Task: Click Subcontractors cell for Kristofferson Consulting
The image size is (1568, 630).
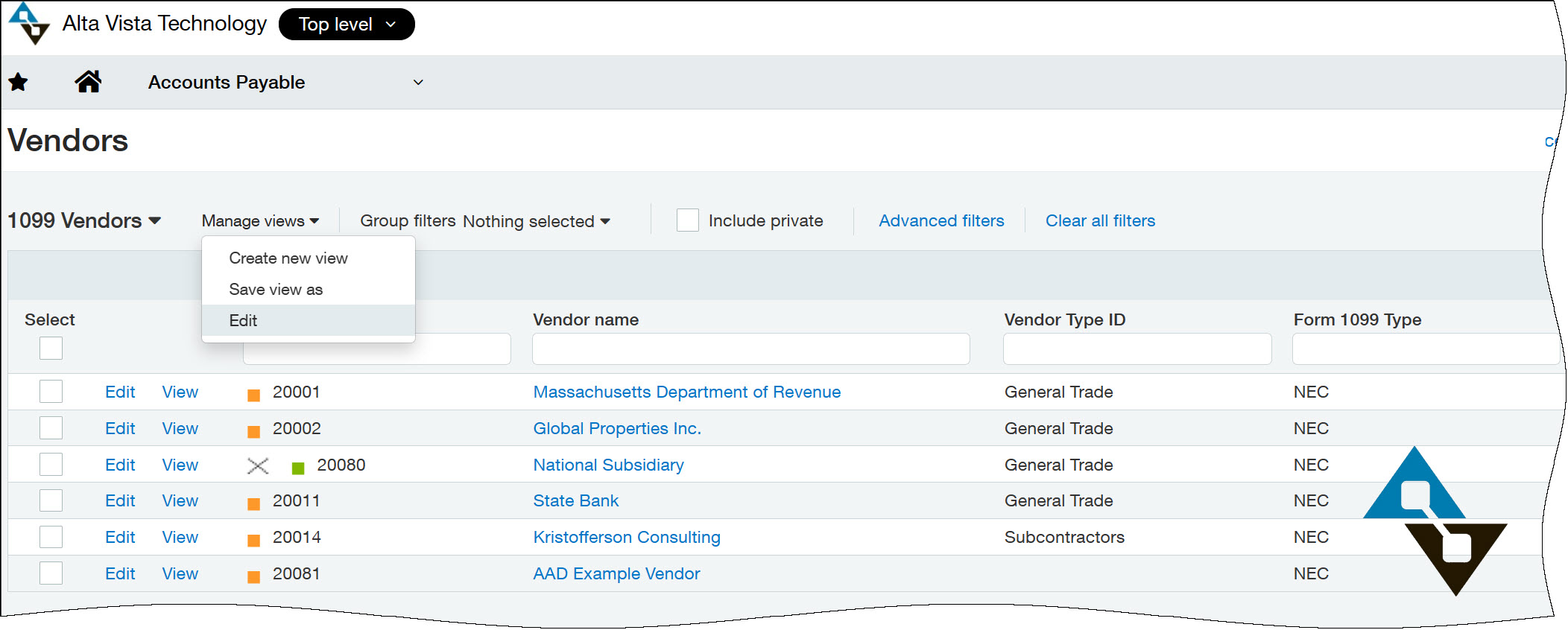Action: 1064,537
